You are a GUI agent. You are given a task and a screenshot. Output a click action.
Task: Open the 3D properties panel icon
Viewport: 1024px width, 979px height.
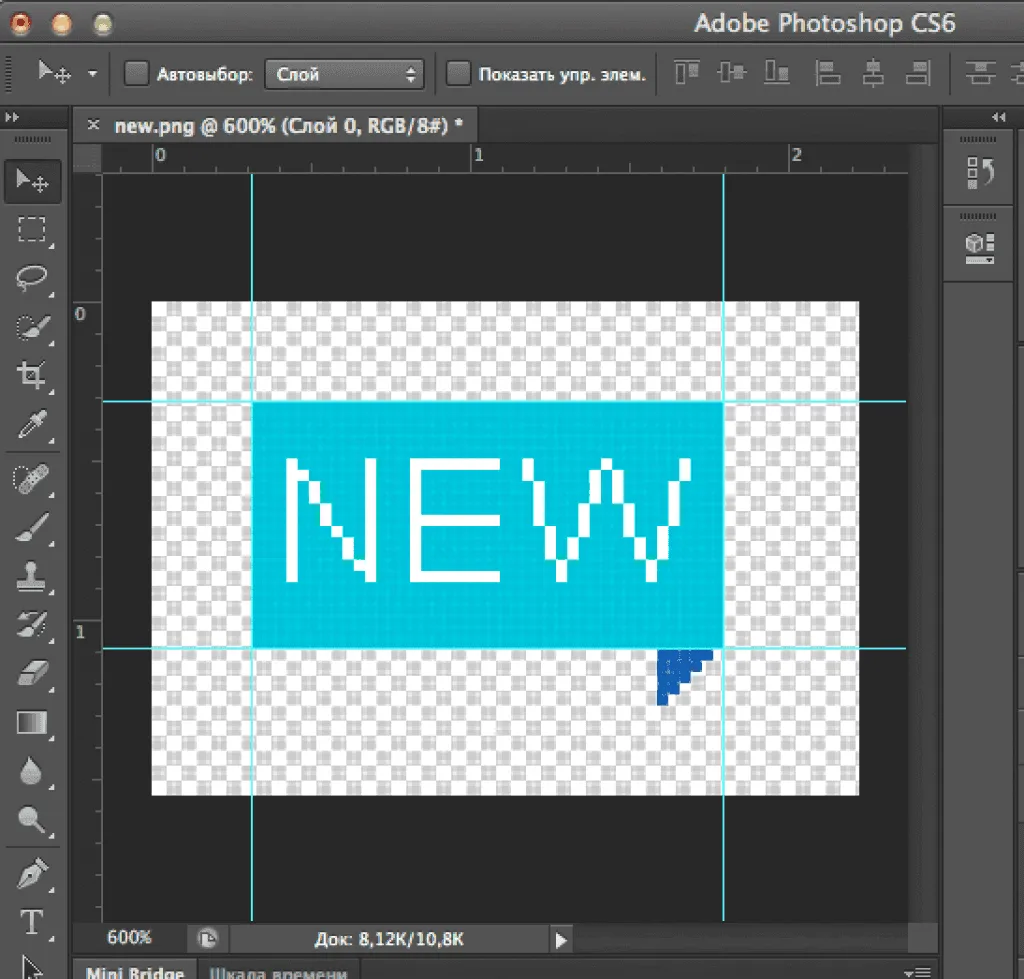[x=980, y=249]
